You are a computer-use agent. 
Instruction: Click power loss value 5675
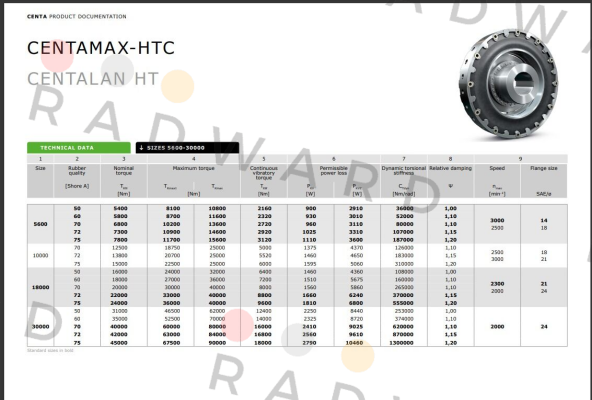[x=357, y=280]
